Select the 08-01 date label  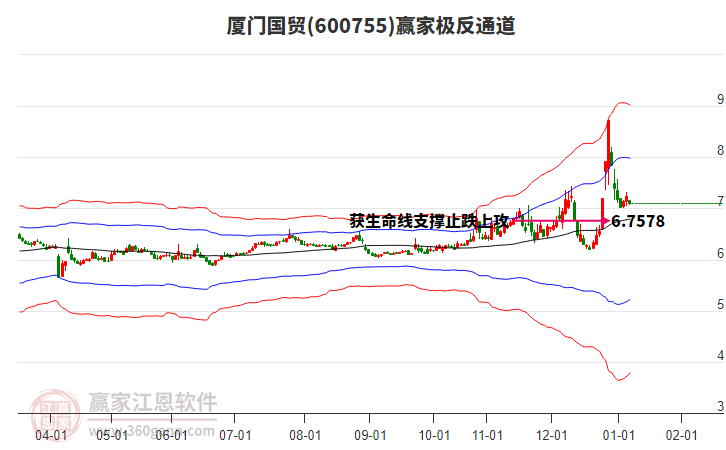[305, 435]
